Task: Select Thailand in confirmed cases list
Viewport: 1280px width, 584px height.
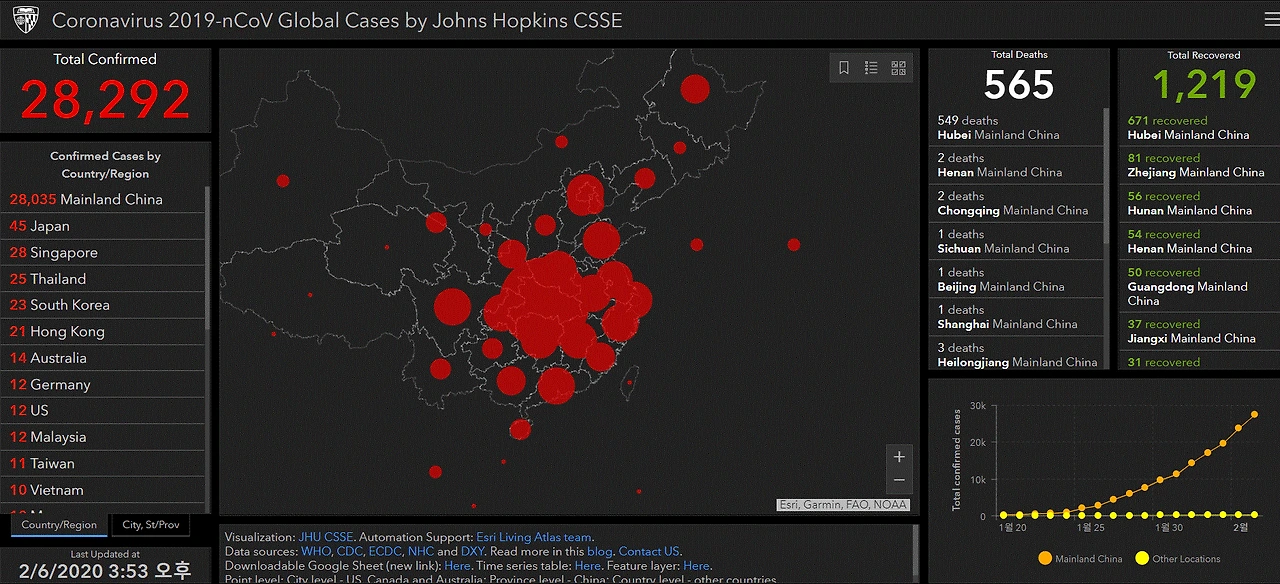Action: (104, 279)
